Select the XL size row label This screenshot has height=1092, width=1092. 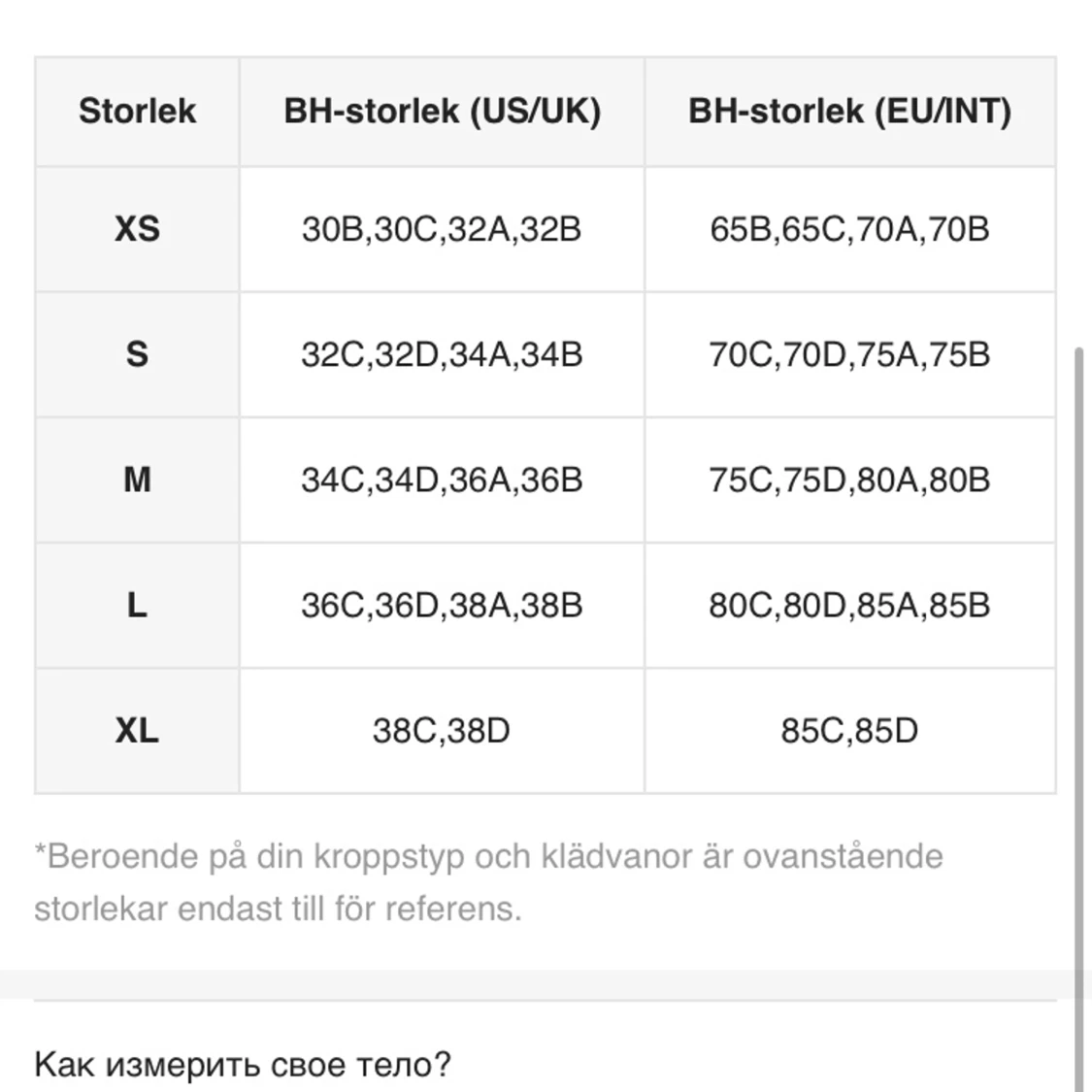click(137, 731)
